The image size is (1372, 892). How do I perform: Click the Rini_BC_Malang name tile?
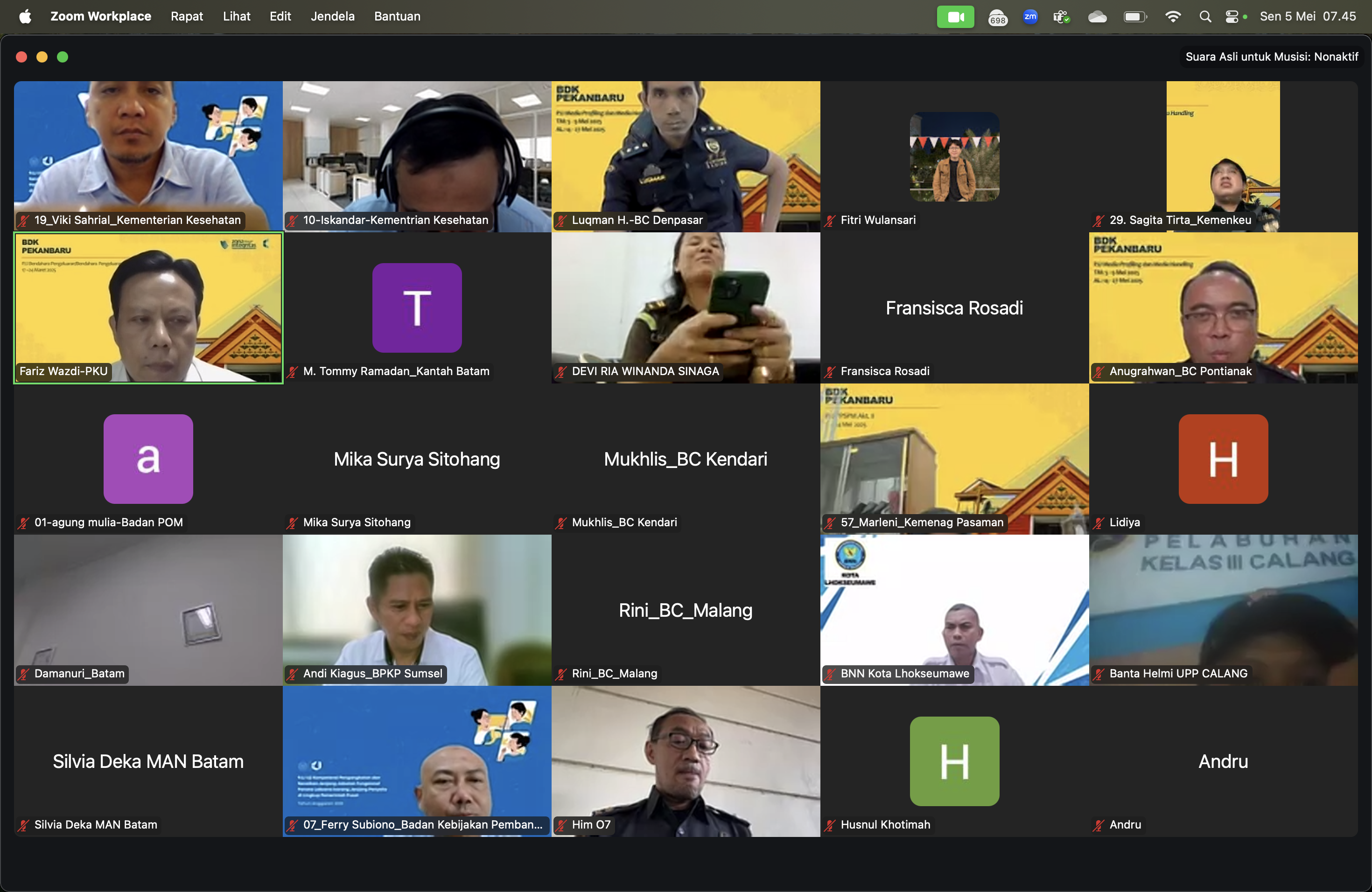pyautogui.click(x=686, y=610)
